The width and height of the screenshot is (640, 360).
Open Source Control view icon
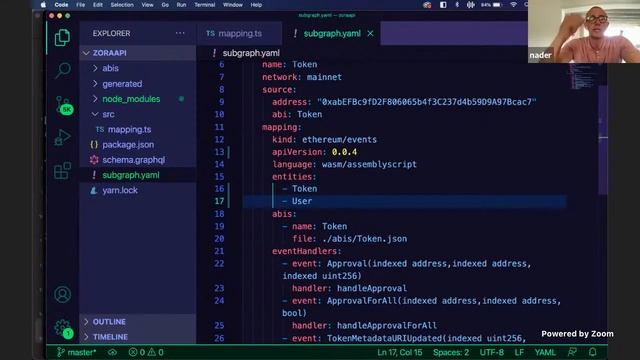pos(63,104)
